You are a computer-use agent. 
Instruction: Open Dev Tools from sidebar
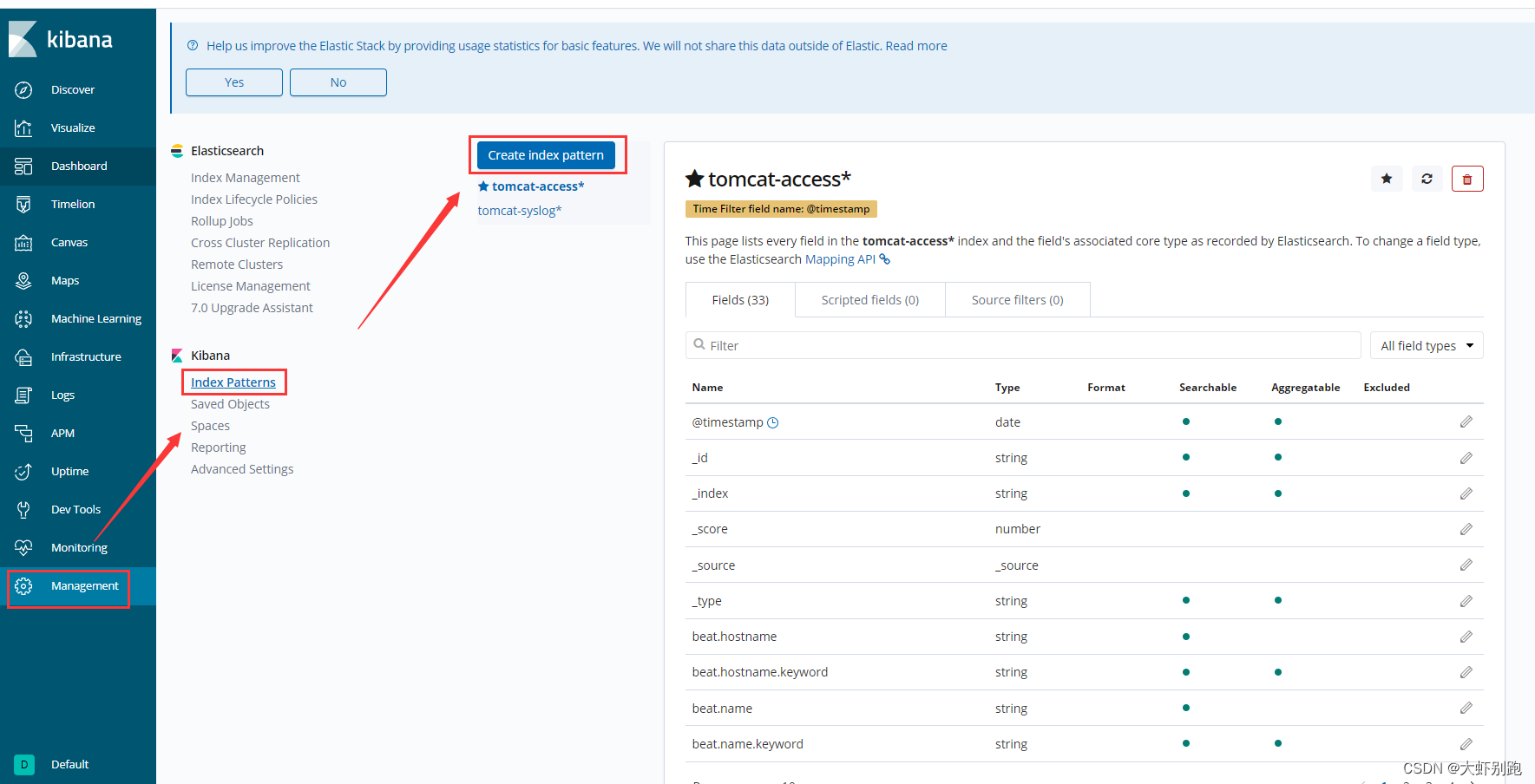tap(75, 509)
